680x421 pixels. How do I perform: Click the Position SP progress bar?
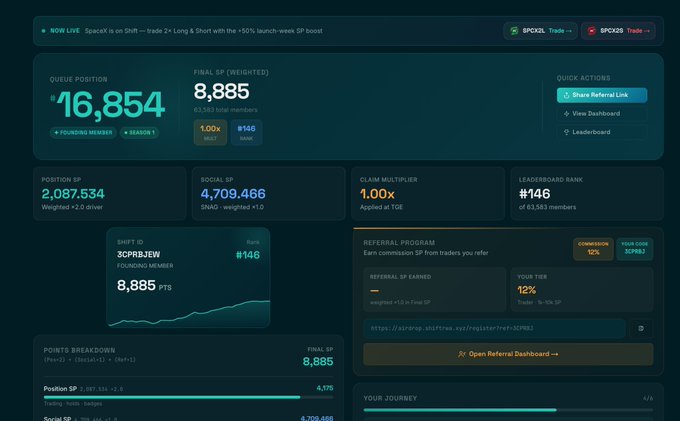188,397
